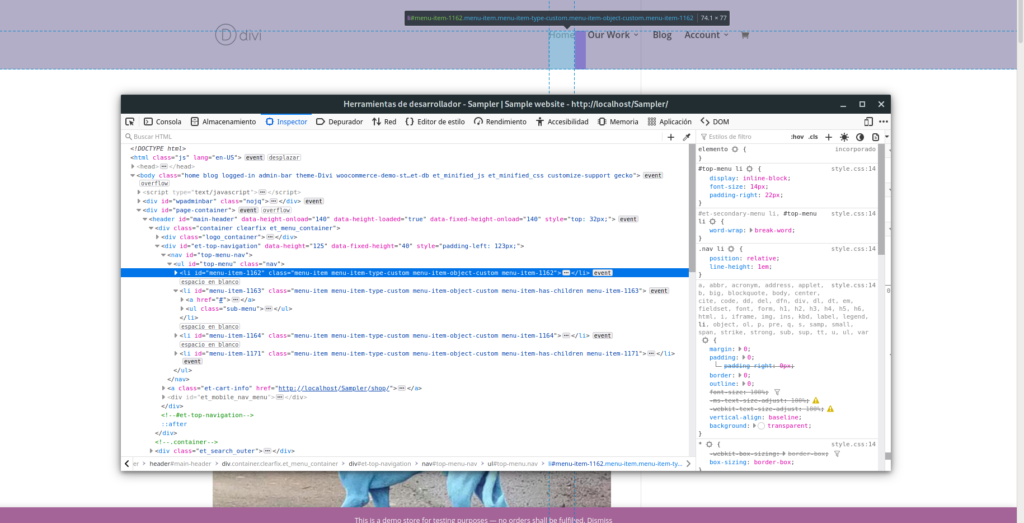Screen dimensions: 1024x523
Task: Open the devtools three-dots options menu
Action: [x=883, y=121]
